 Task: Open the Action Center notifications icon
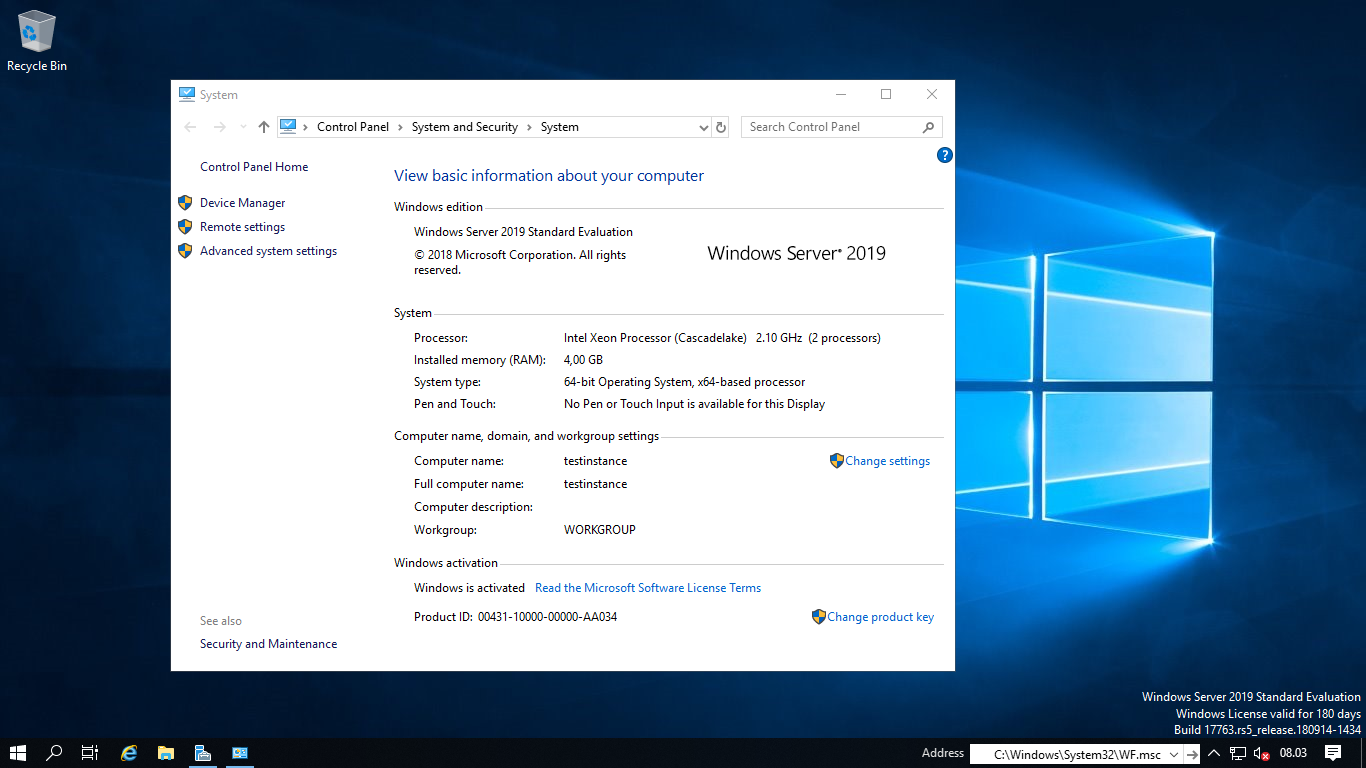click(x=1333, y=753)
